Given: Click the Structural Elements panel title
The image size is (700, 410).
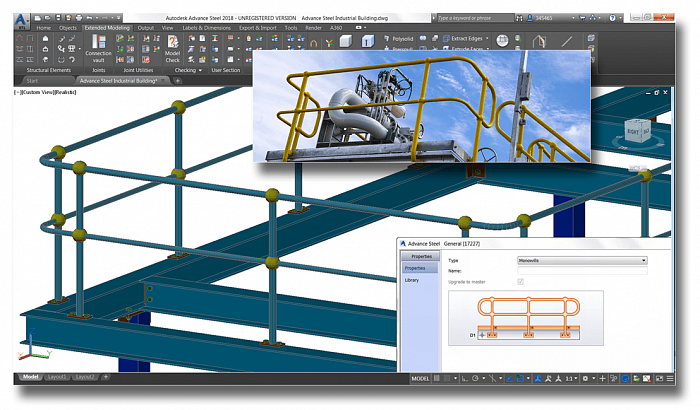Looking at the screenshot, I should [48, 70].
